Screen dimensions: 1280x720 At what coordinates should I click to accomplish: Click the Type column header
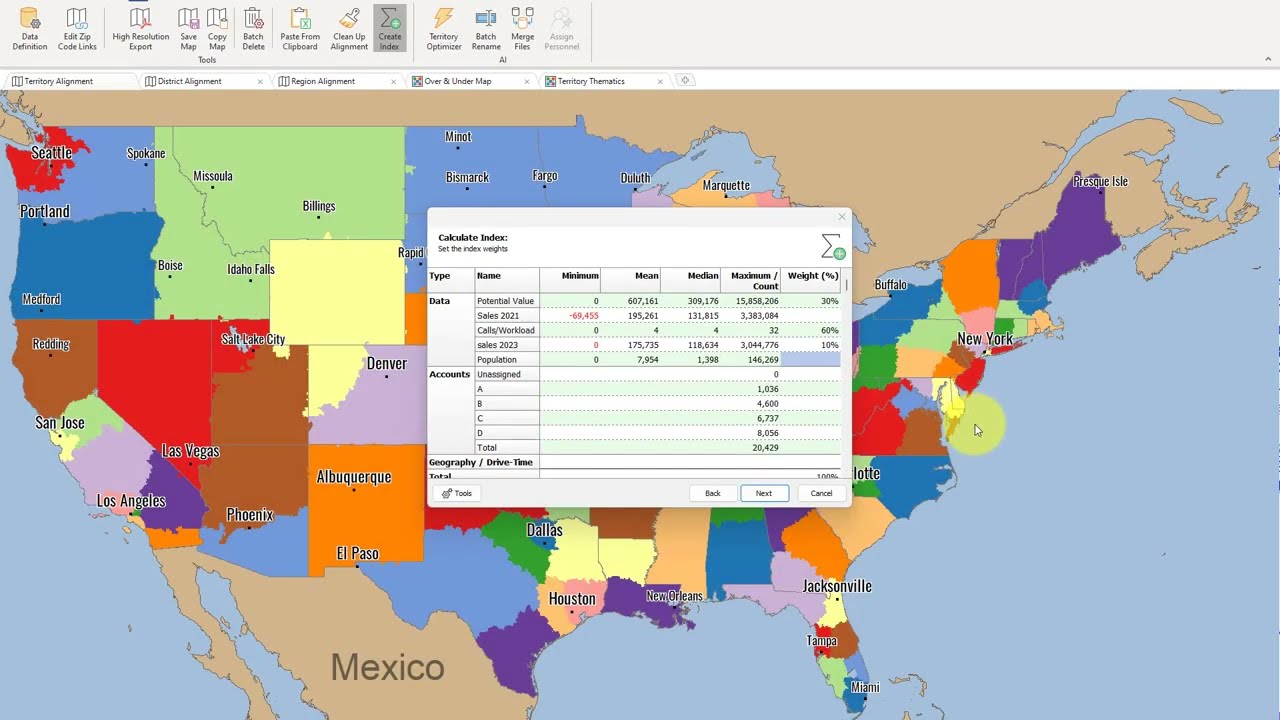451,280
